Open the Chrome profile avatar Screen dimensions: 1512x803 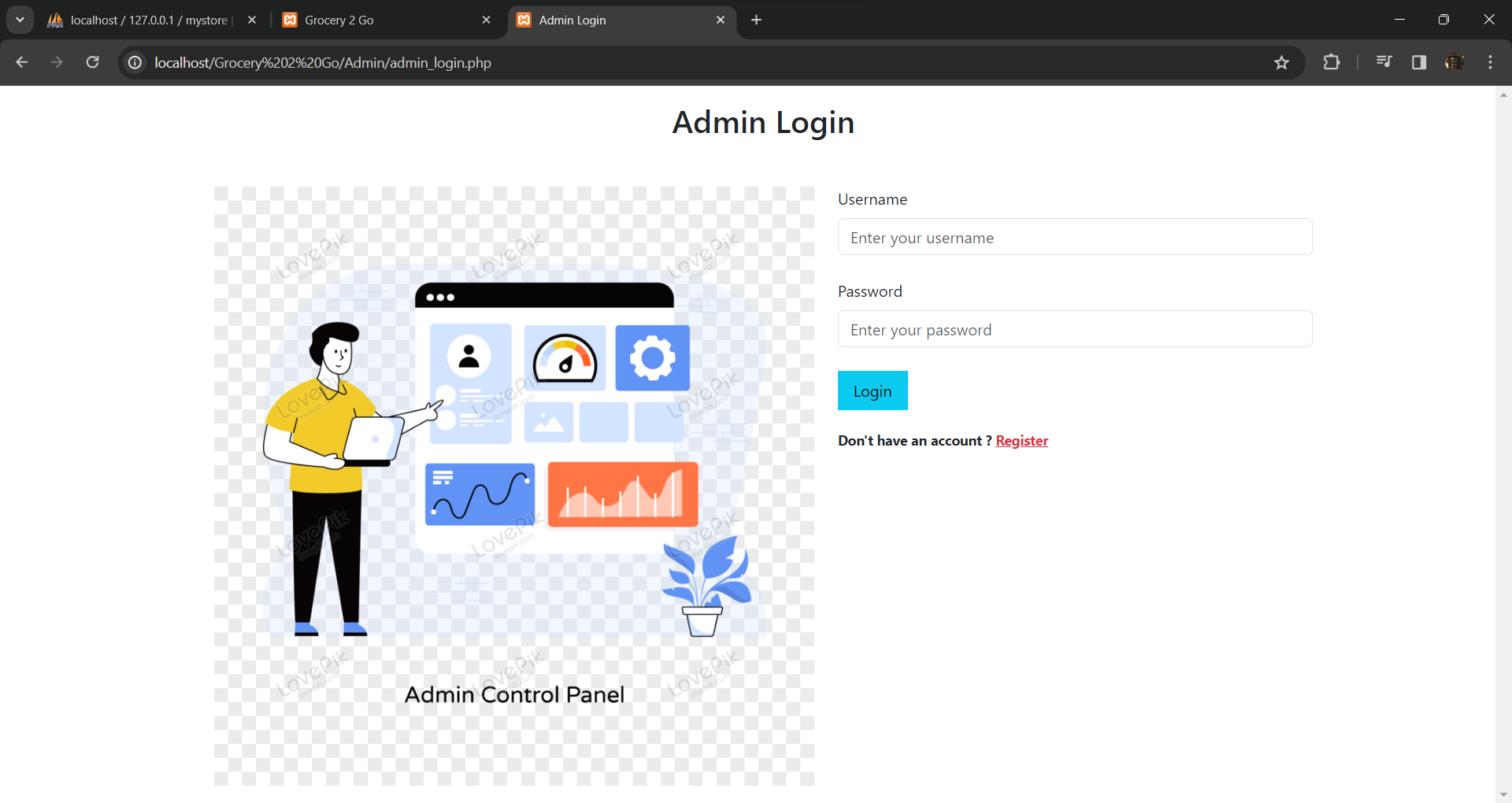coord(1455,62)
